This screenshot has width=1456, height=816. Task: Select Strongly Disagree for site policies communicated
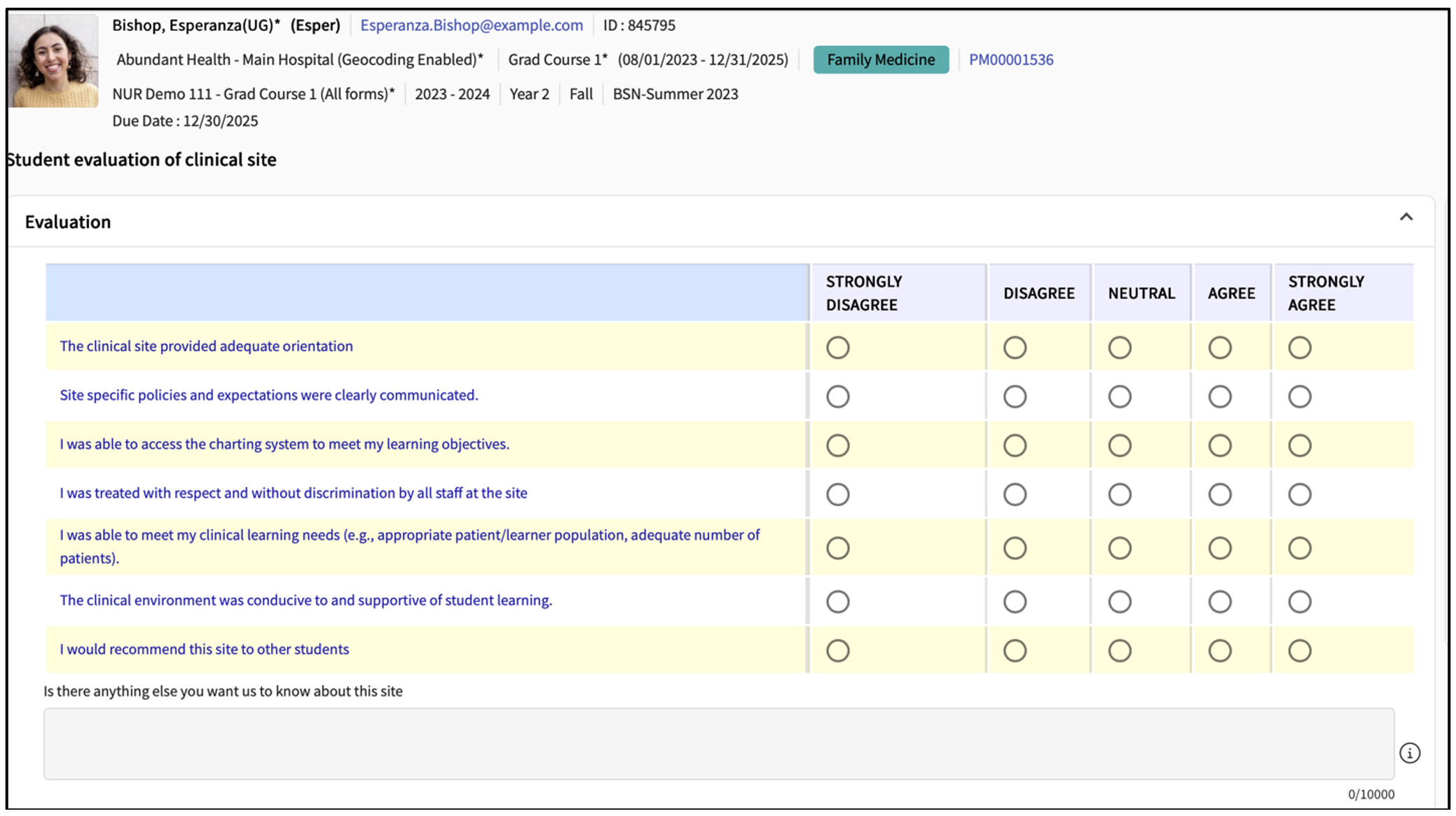[x=837, y=397]
